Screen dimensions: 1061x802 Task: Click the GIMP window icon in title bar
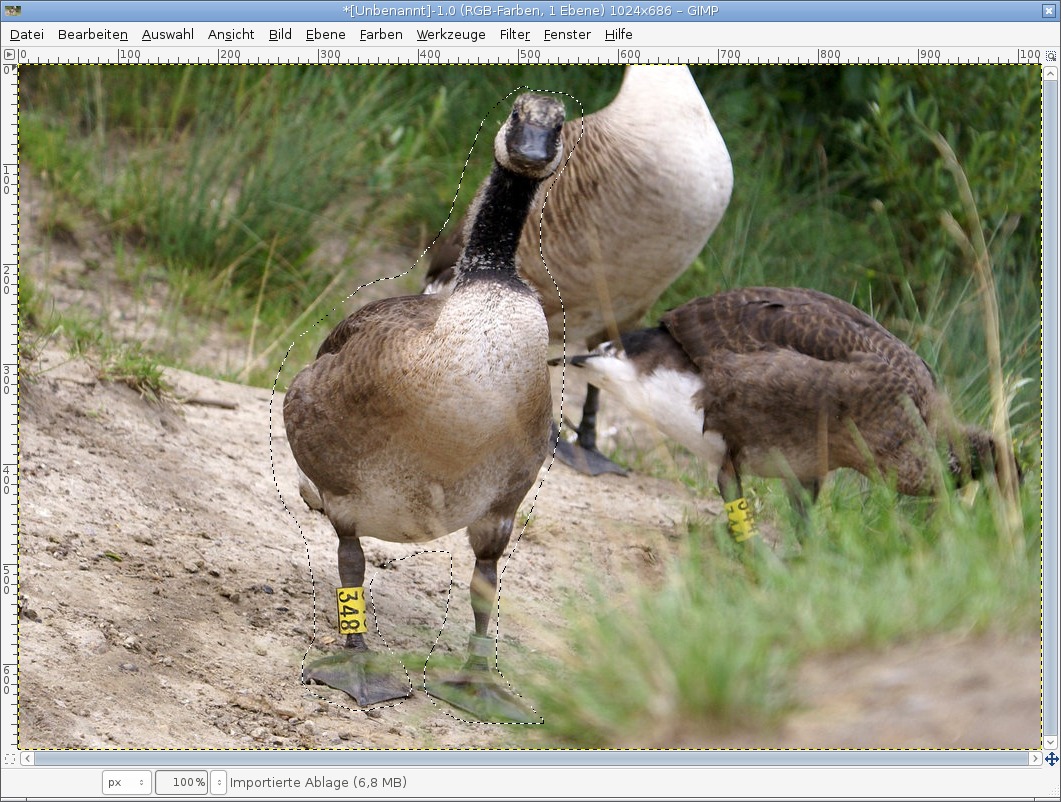pos(11,11)
